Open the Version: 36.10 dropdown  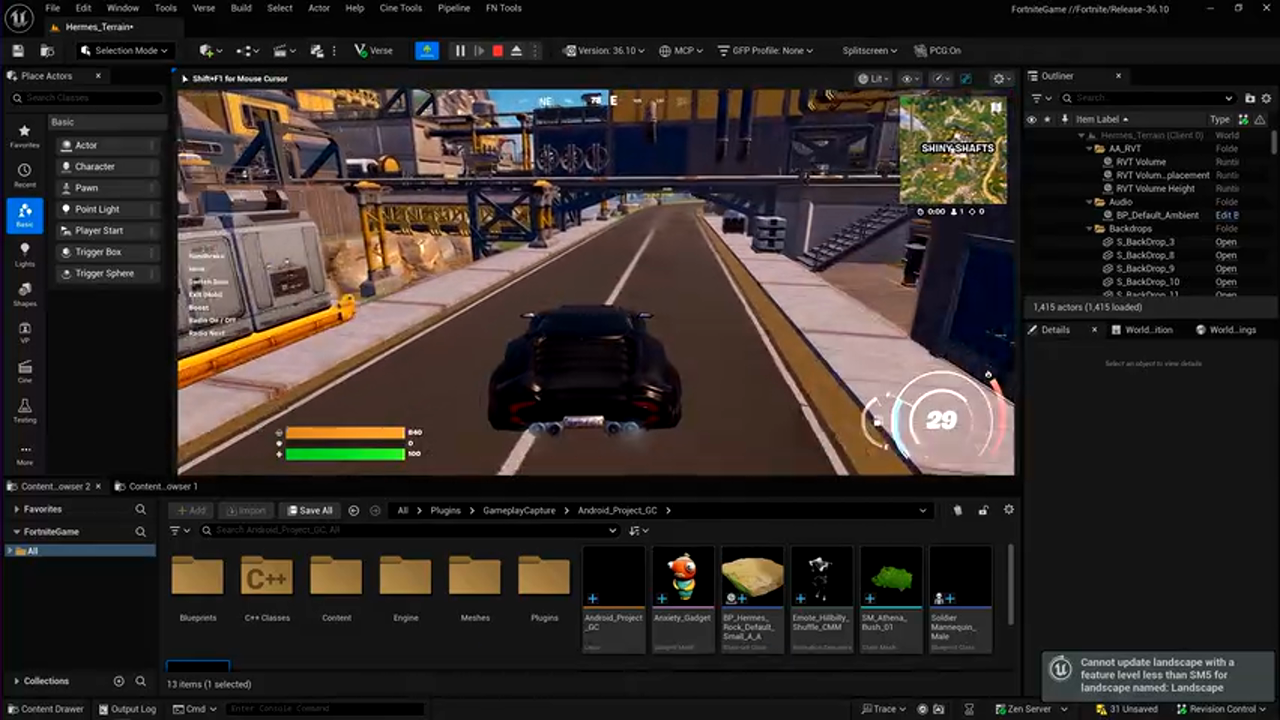pyautogui.click(x=601, y=50)
